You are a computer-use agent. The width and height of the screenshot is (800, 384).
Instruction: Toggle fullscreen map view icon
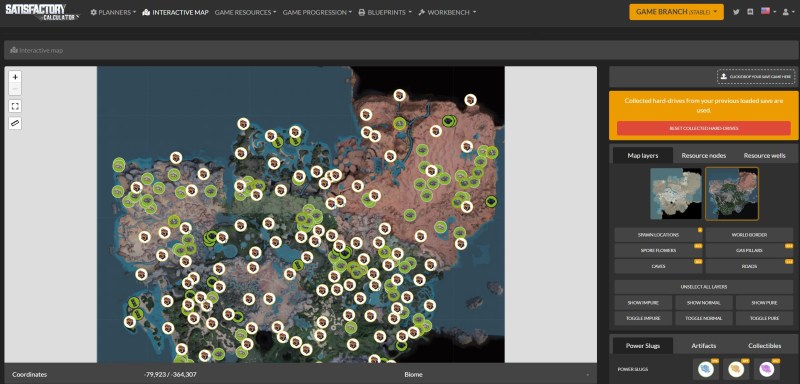(15, 106)
